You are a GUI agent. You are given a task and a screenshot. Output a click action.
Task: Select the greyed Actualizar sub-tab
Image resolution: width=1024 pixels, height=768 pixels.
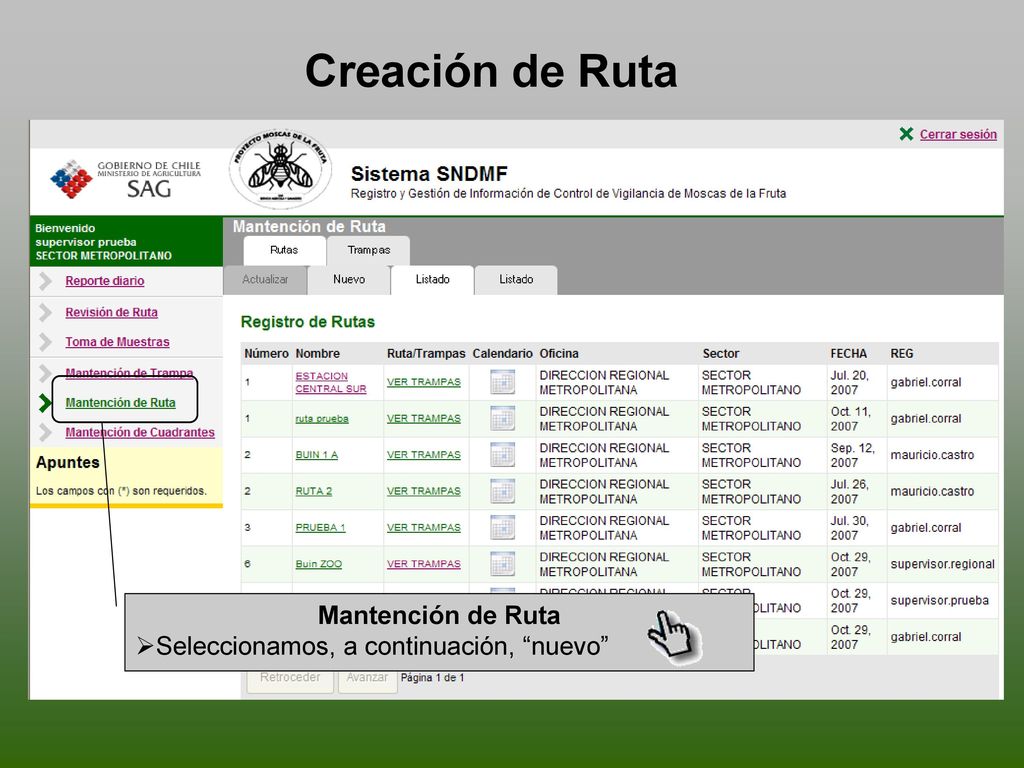pos(264,280)
